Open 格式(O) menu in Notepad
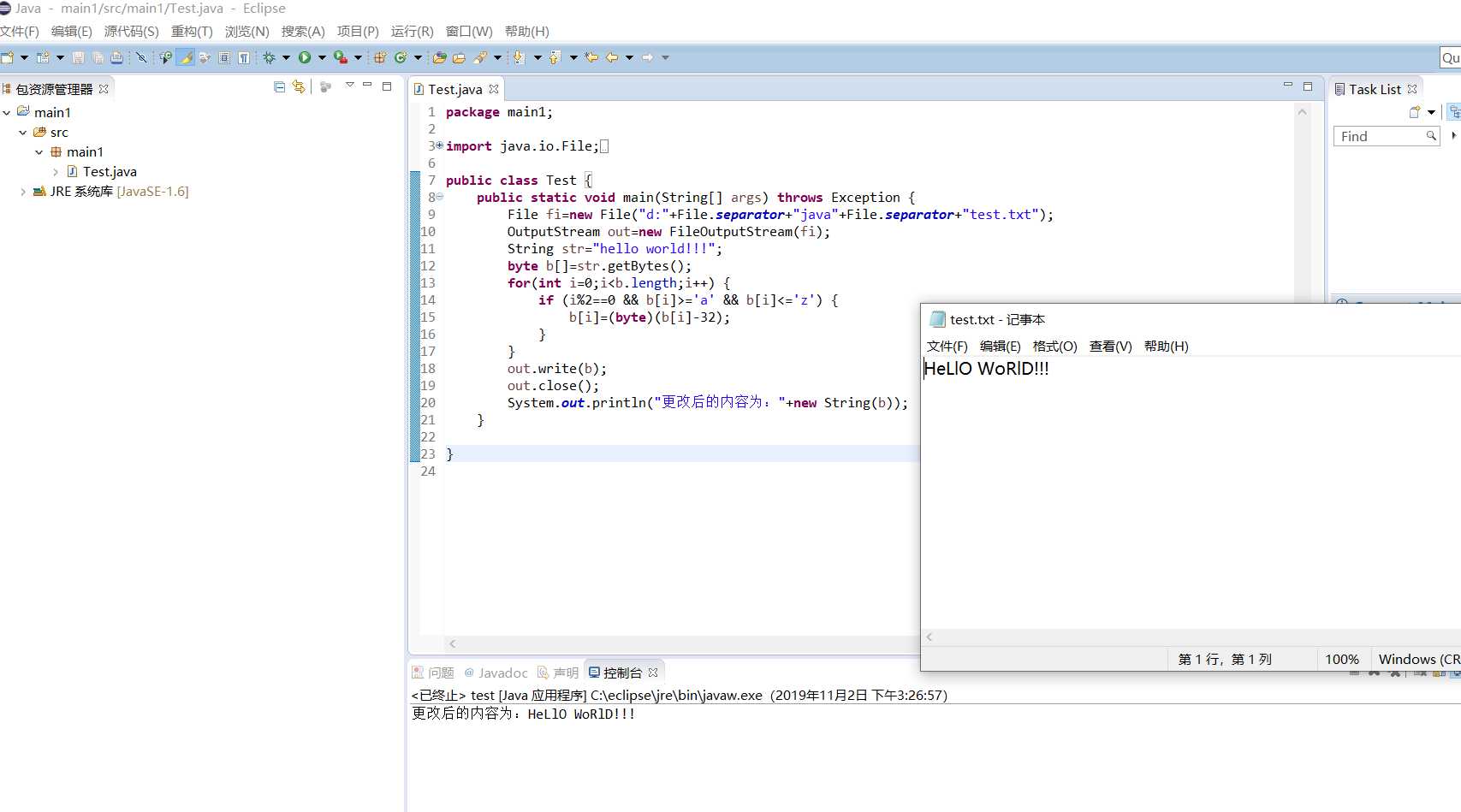 pyautogui.click(x=1054, y=347)
